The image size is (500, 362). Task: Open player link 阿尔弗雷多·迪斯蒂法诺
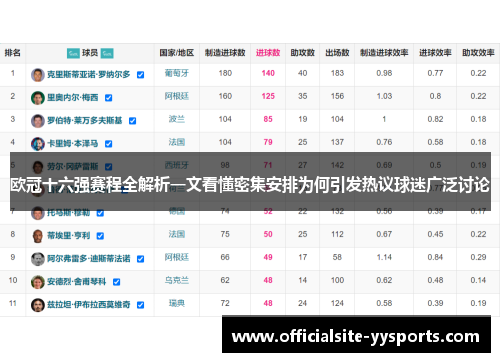(x=89, y=259)
